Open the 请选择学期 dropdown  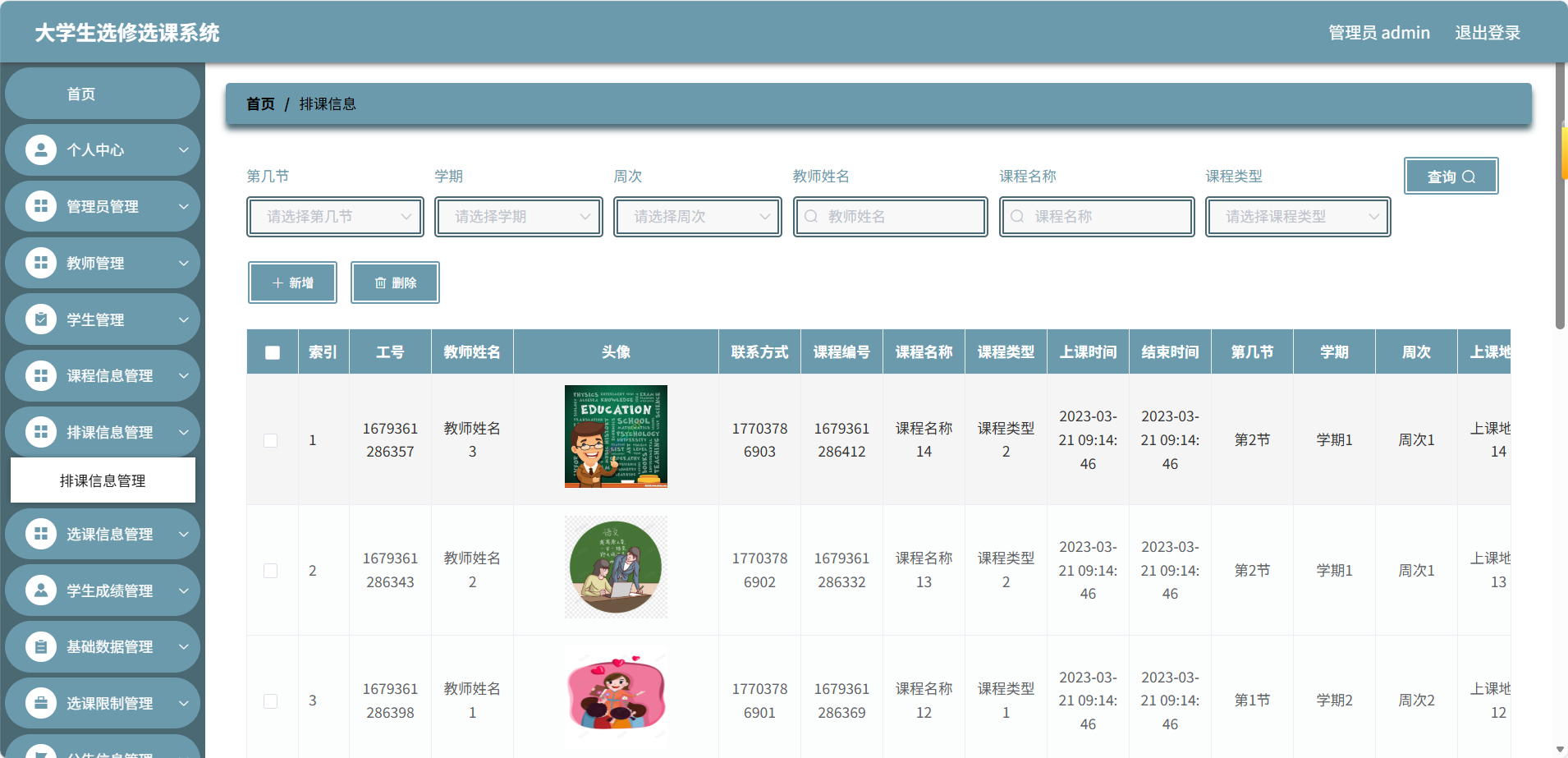tap(519, 217)
